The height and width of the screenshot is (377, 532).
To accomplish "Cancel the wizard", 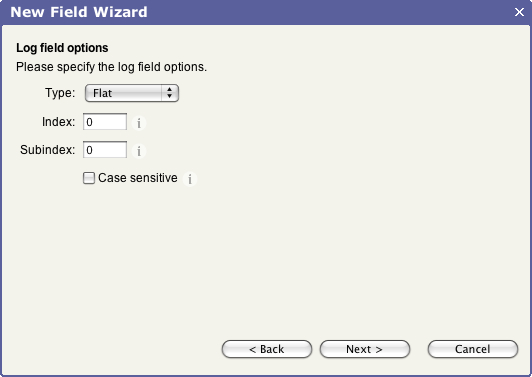I will (x=473, y=349).
